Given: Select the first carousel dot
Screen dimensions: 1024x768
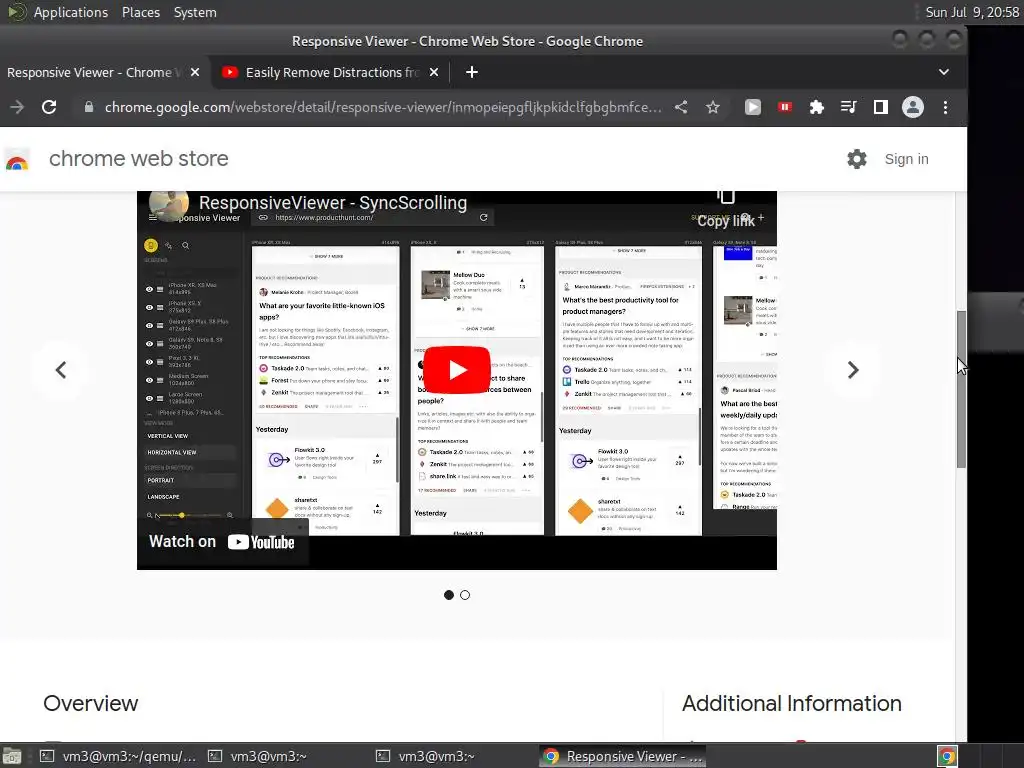Looking at the screenshot, I should tap(449, 595).
